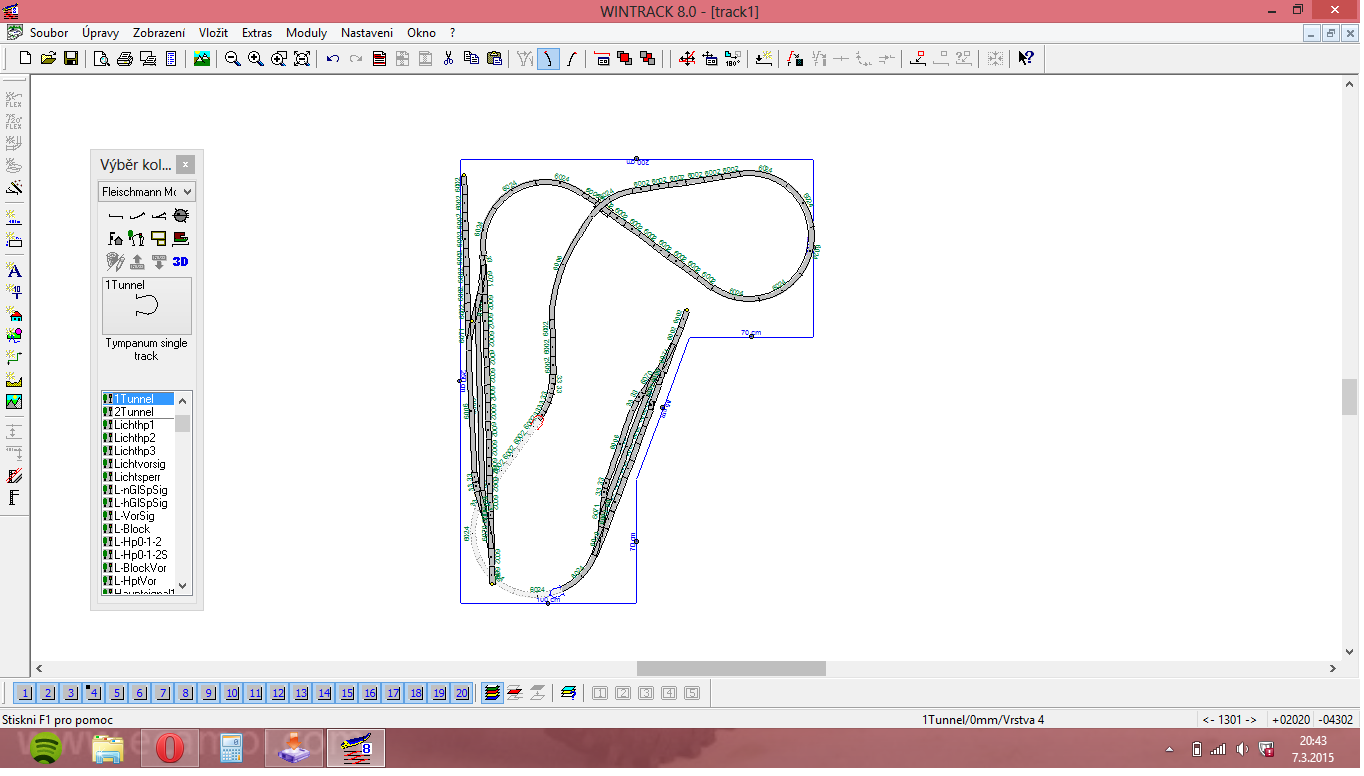Open the 3D view icon in track panel
Viewport: 1364px width, 776px height.
point(180,262)
